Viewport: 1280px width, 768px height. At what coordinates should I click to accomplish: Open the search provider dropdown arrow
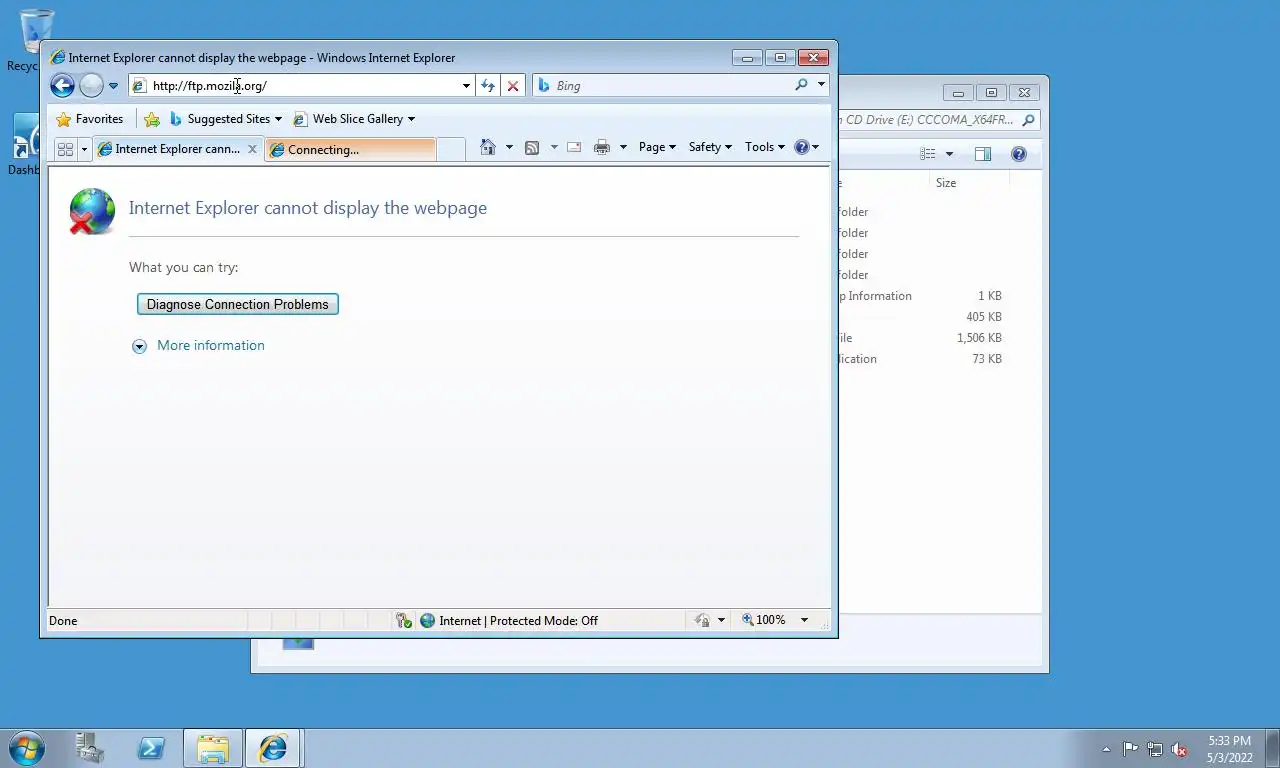click(821, 85)
